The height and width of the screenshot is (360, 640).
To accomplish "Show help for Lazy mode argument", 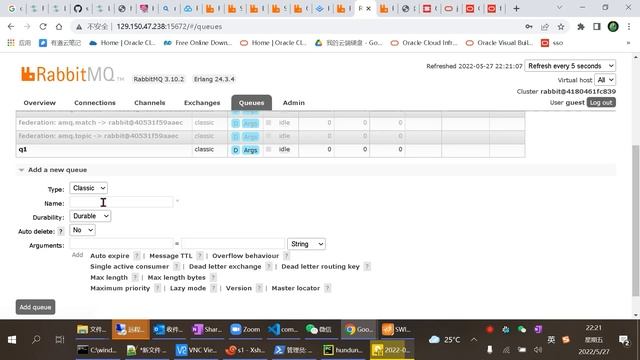I will (x=213, y=288).
